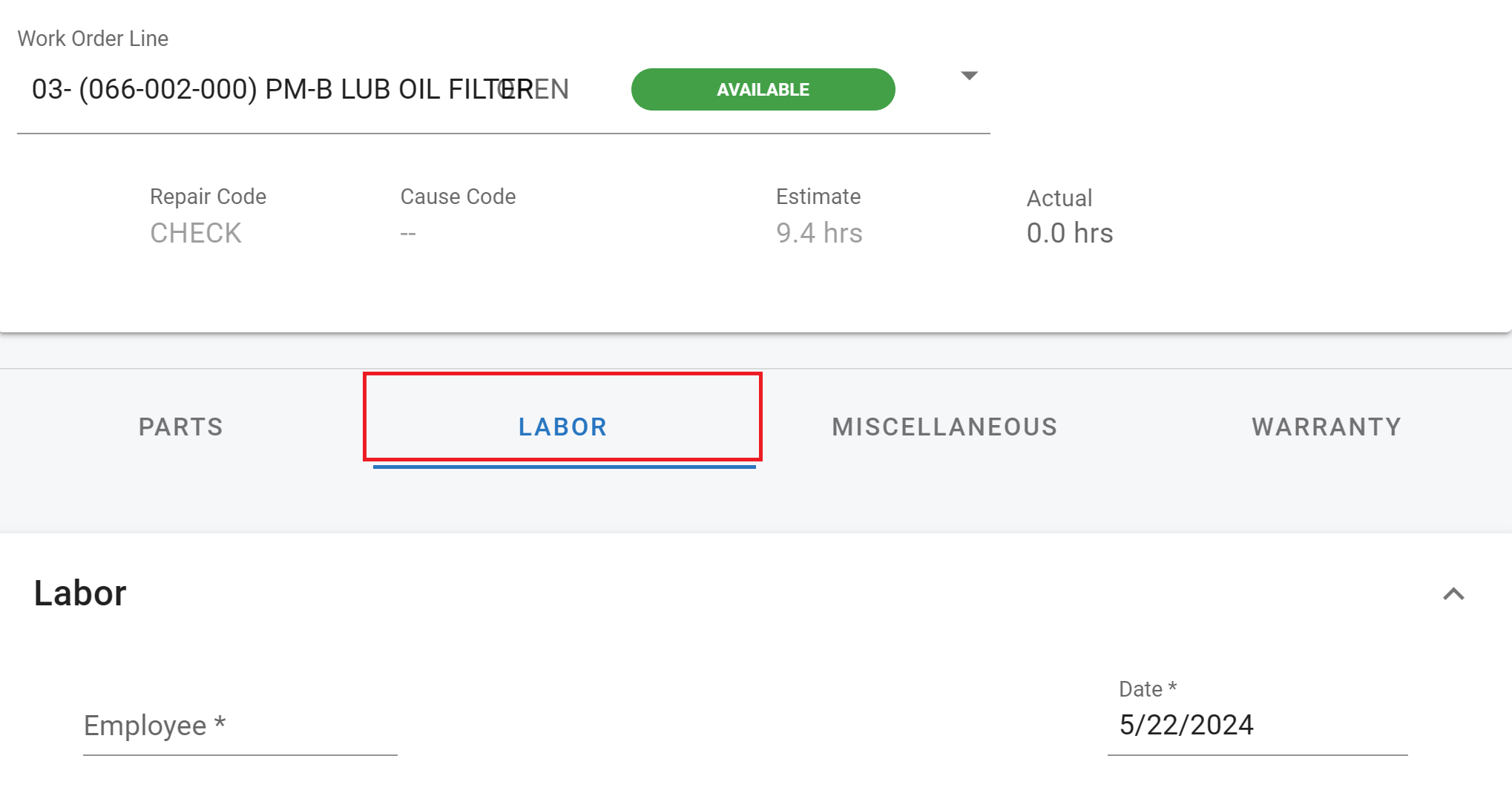Focus the Employee input field
The image size is (1512, 796).
pos(240,726)
